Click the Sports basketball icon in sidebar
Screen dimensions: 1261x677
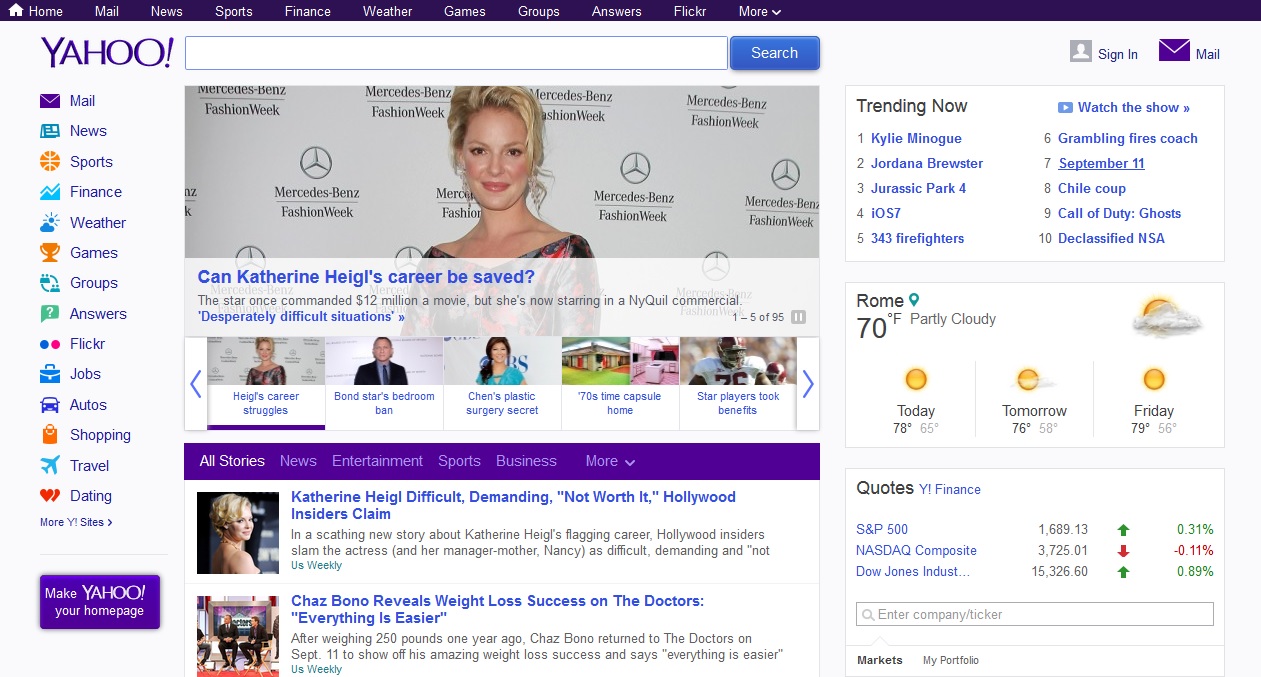(x=50, y=161)
